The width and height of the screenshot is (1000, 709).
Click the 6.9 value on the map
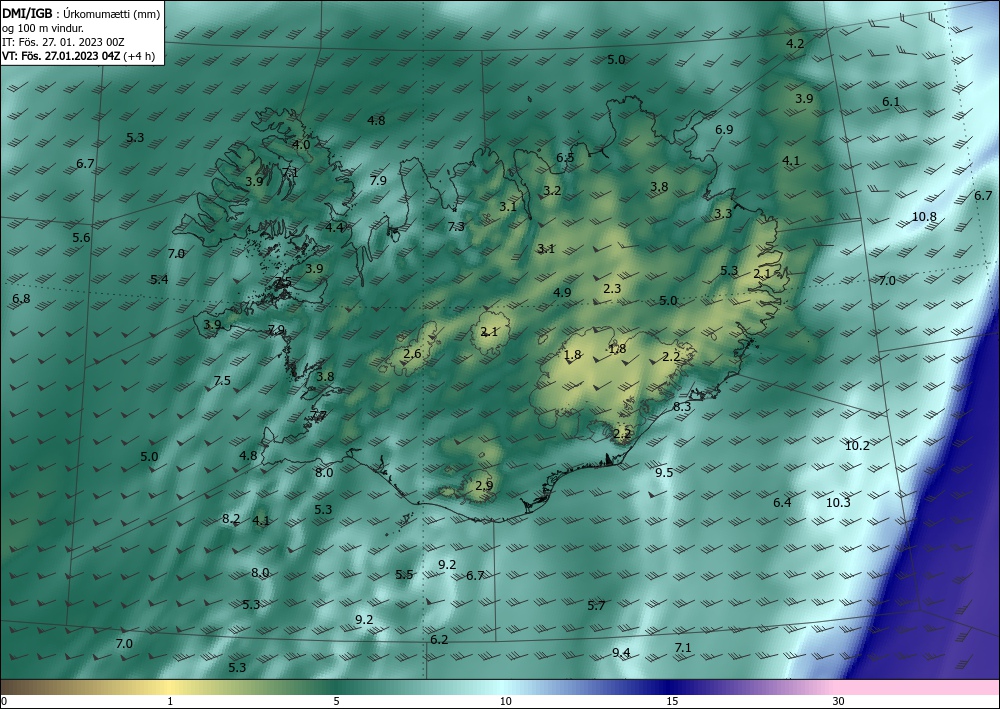724,129
